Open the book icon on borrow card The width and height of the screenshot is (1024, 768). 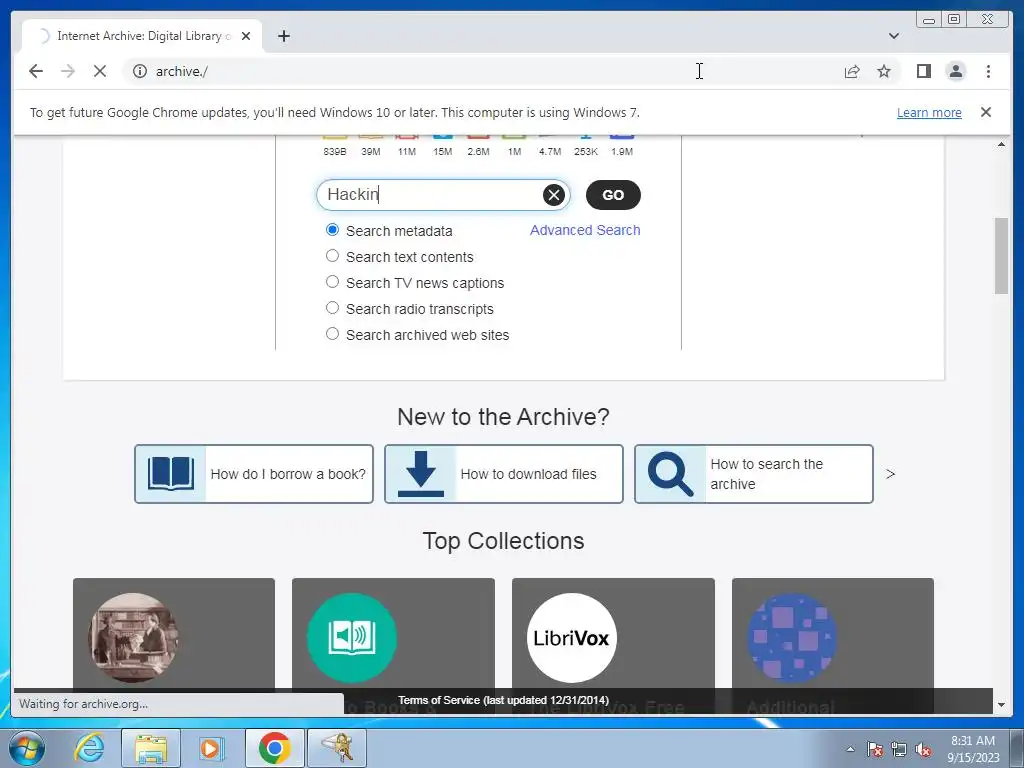tap(170, 474)
